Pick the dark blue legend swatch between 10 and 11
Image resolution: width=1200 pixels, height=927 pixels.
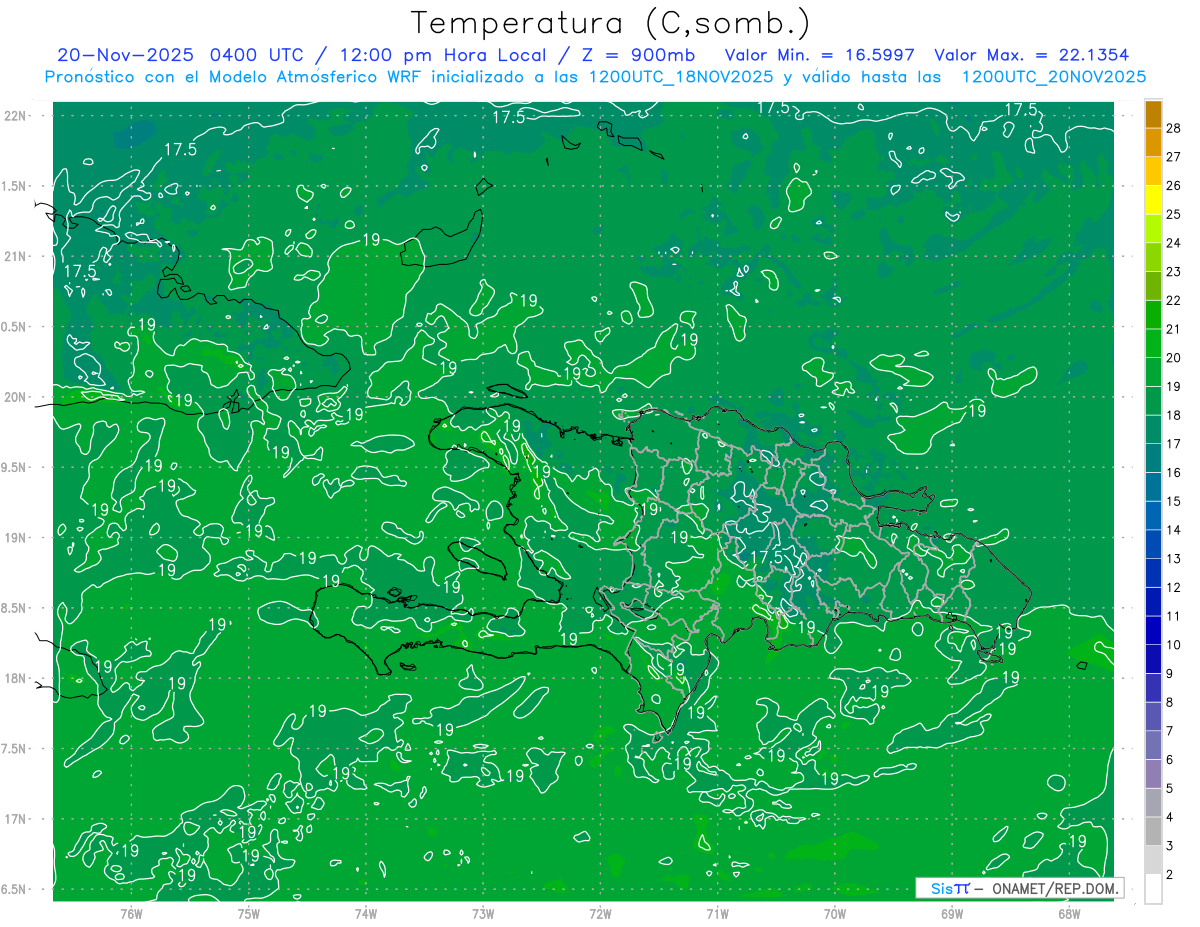[x=1154, y=630]
